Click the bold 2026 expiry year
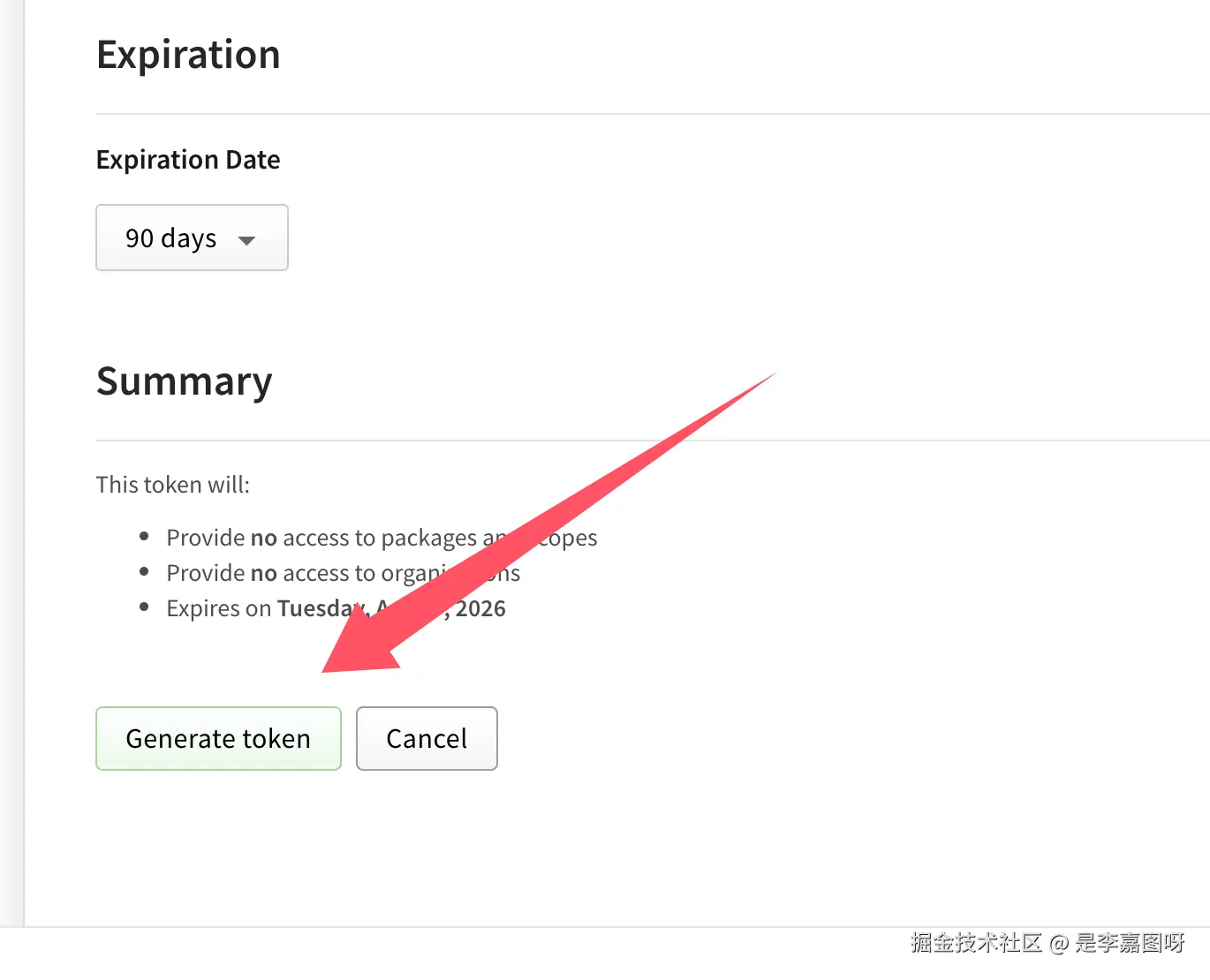1210x980 pixels. [480, 608]
